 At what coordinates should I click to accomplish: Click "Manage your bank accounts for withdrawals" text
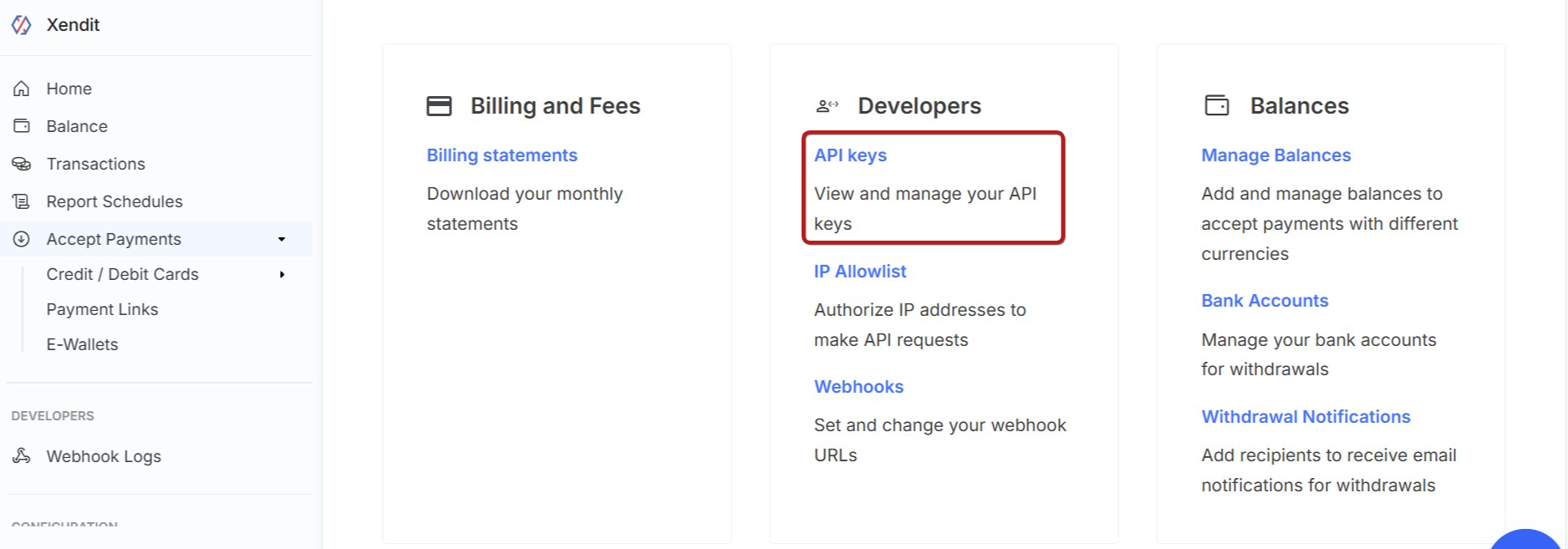tap(1318, 354)
